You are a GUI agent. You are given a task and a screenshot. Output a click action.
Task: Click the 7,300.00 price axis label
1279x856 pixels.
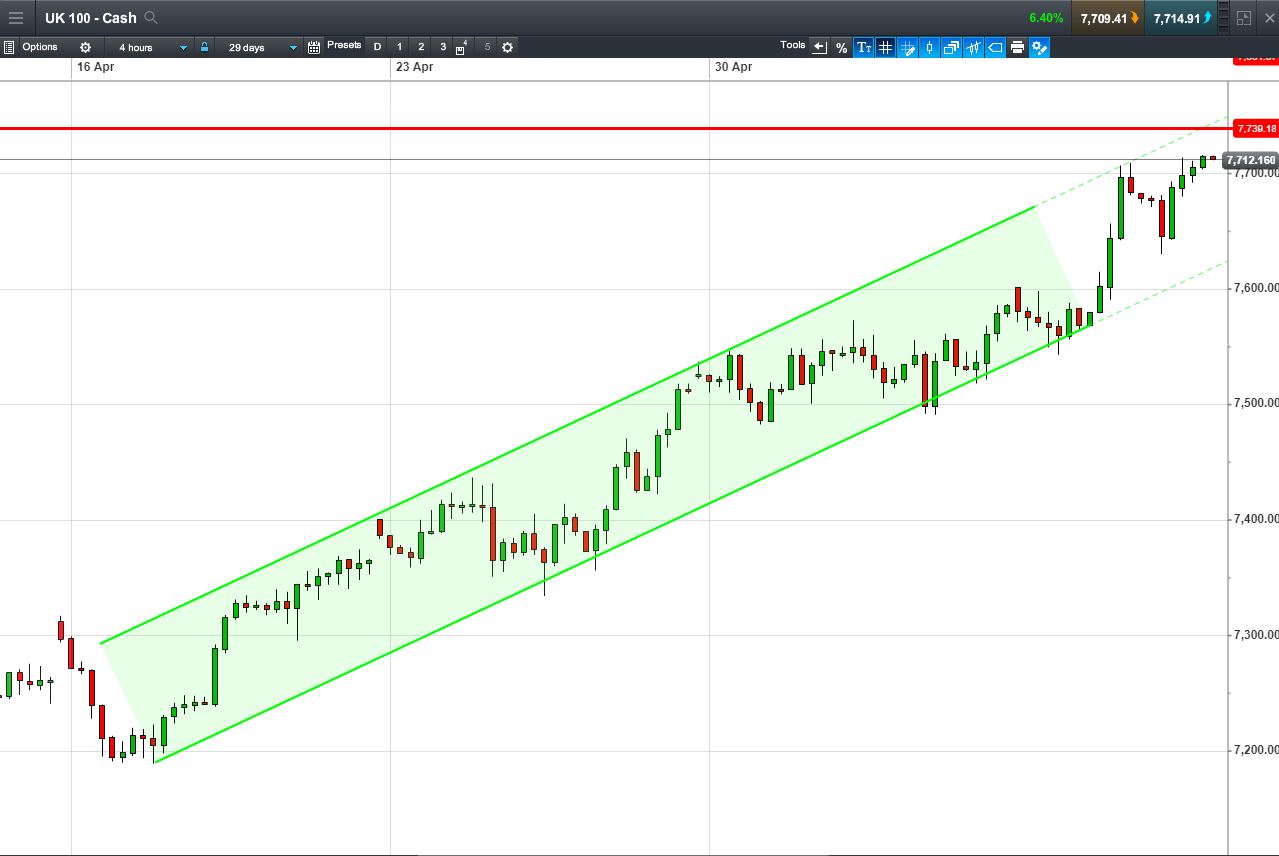(1256, 634)
